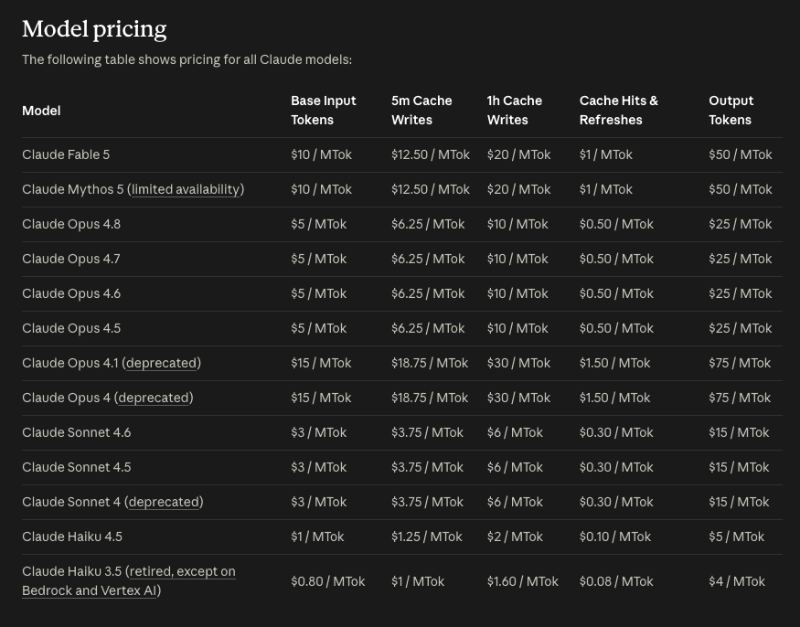Click the '5m Cache Writes' column header
Viewport: 800px width, 627px height.
pyautogui.click(x=421, y=110)
